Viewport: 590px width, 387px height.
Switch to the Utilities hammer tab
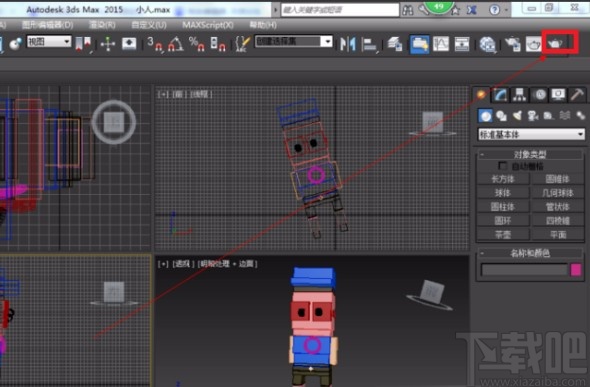[577, 95]
